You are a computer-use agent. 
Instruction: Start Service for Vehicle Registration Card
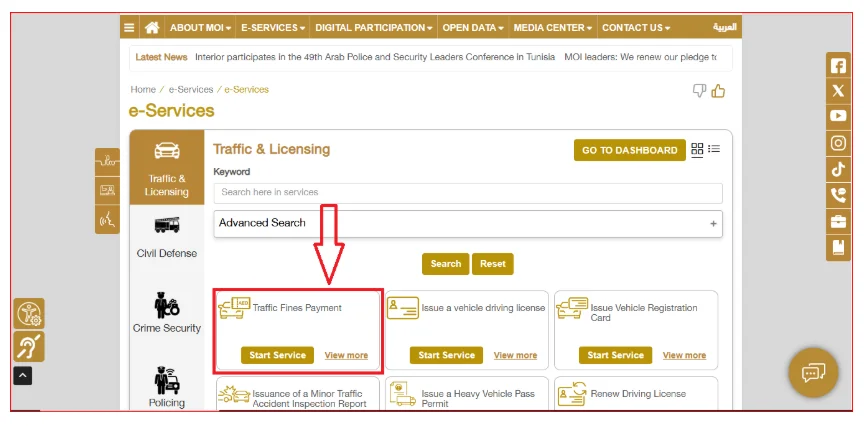(615, 355)
